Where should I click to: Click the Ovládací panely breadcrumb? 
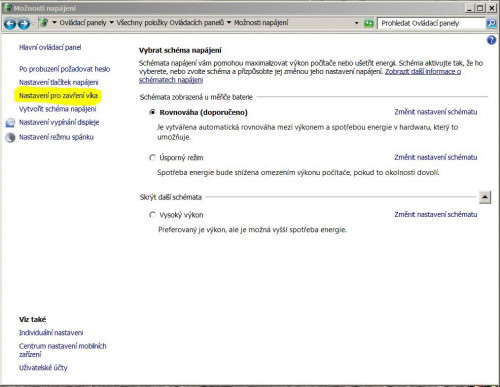point(83,23)
